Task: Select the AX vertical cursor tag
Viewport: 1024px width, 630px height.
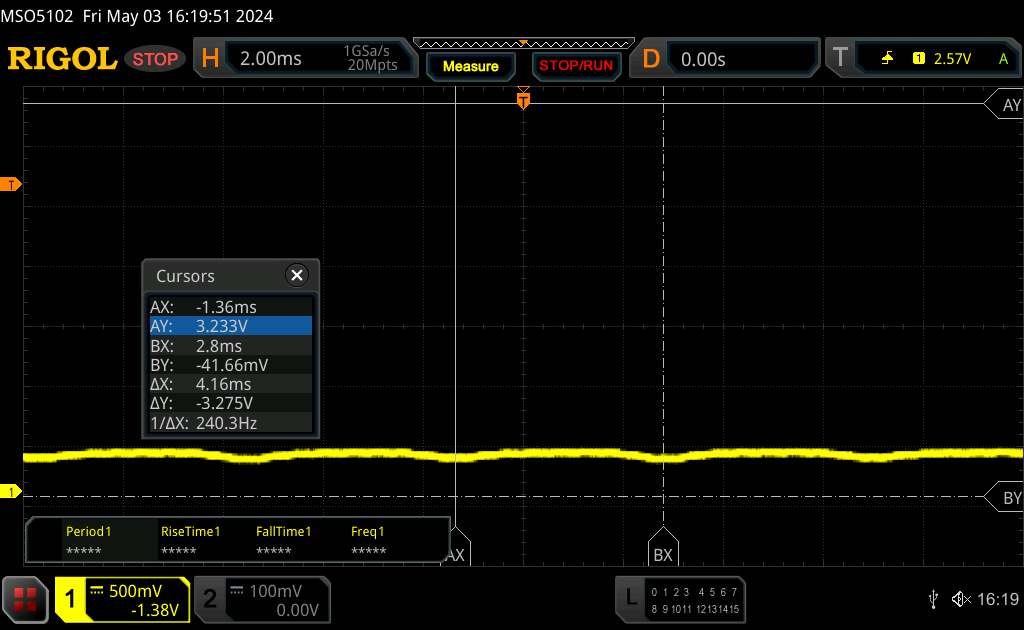Action: [456, 547]
